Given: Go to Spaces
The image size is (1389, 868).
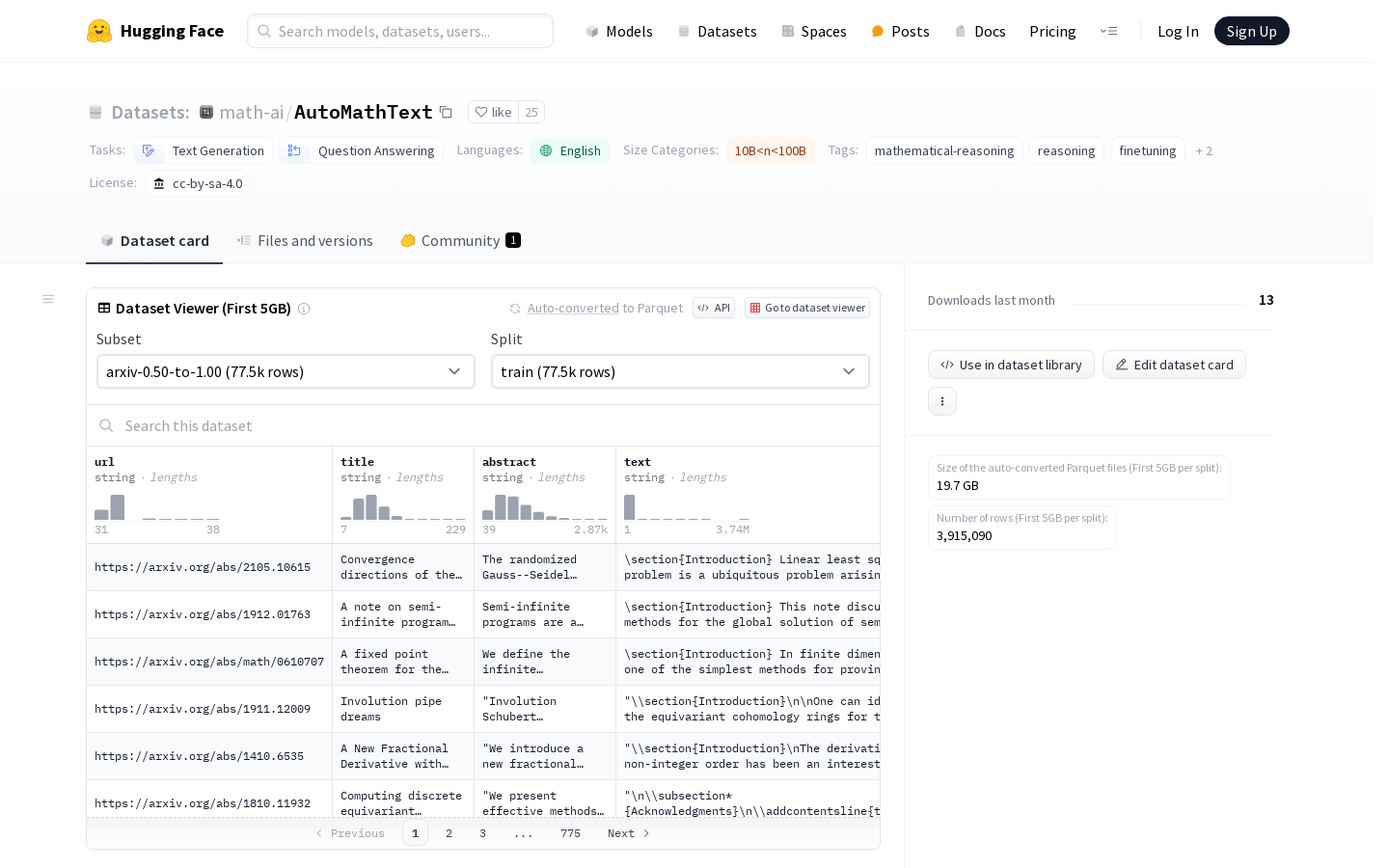Looking at the screenshot, I should pyautogui.click(x=813, y=31).
